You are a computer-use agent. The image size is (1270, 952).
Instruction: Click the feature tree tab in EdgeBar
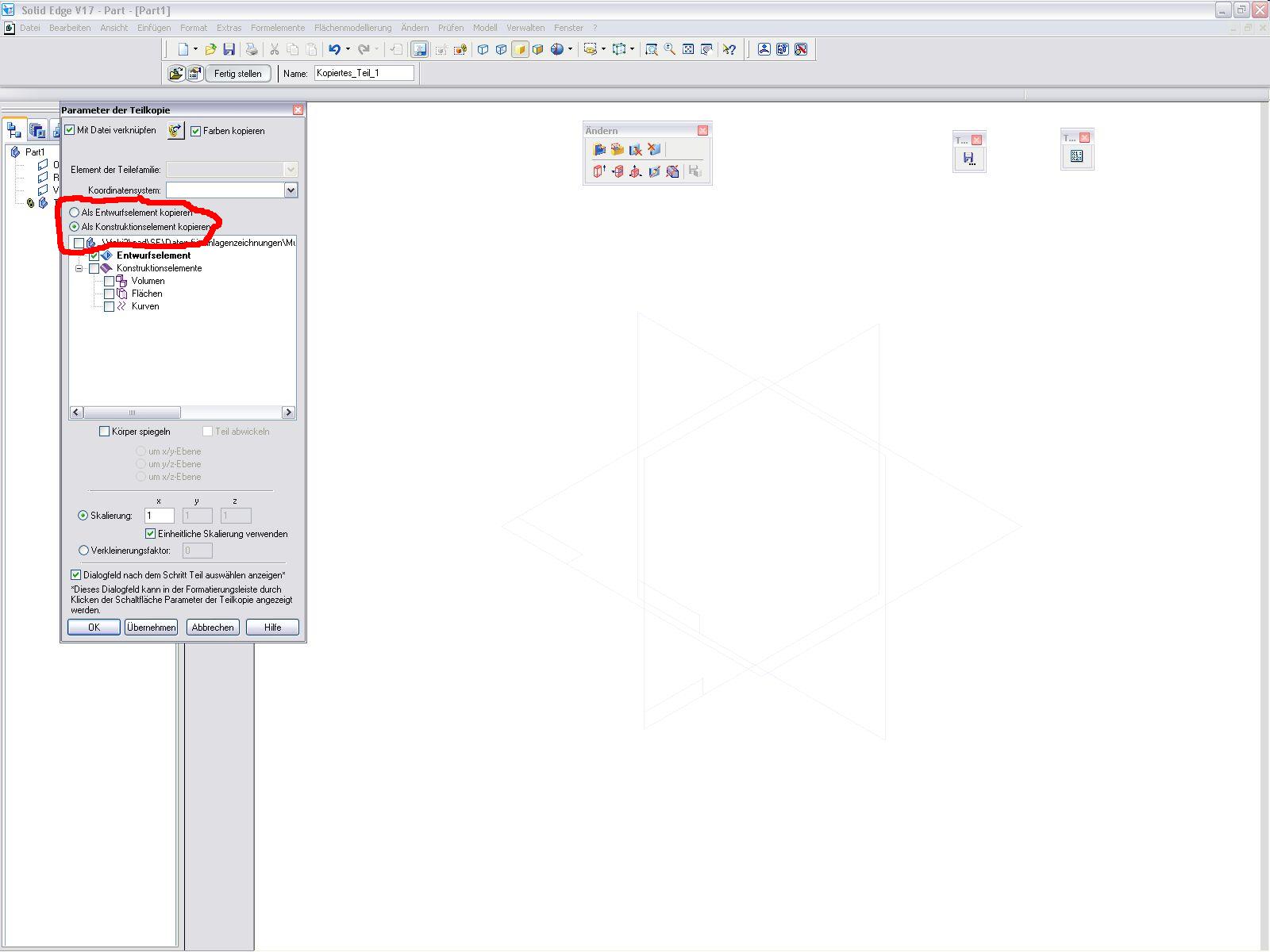pos(14,130)
